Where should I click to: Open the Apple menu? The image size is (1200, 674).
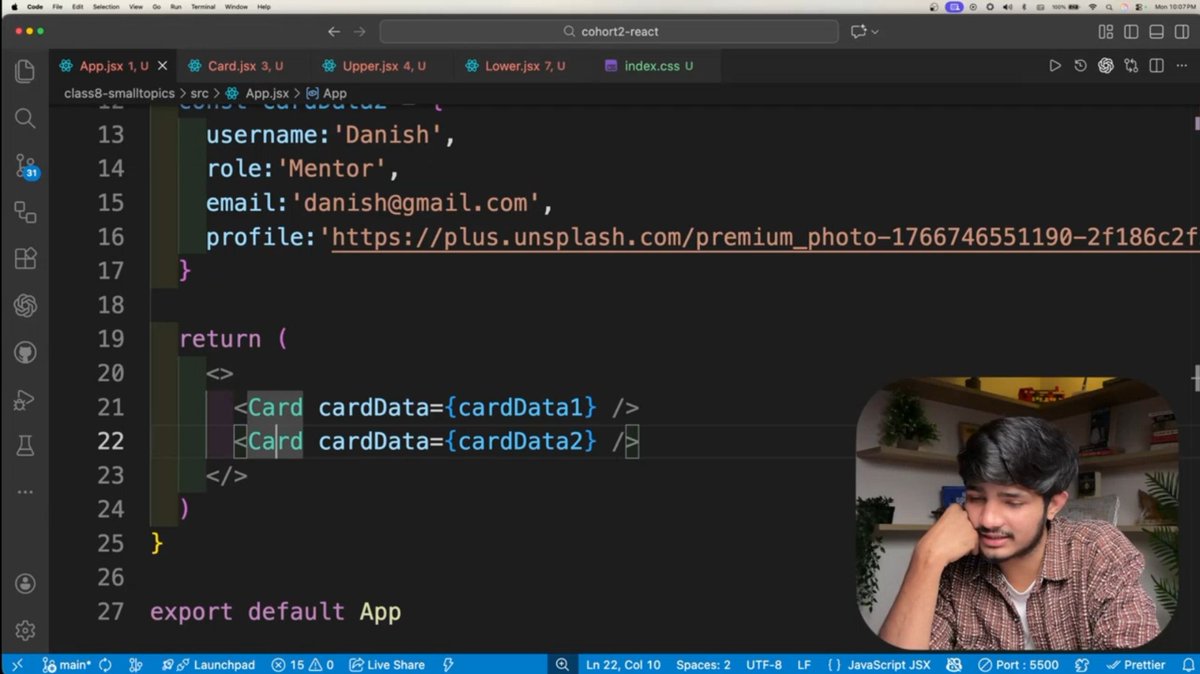point(13,7)
